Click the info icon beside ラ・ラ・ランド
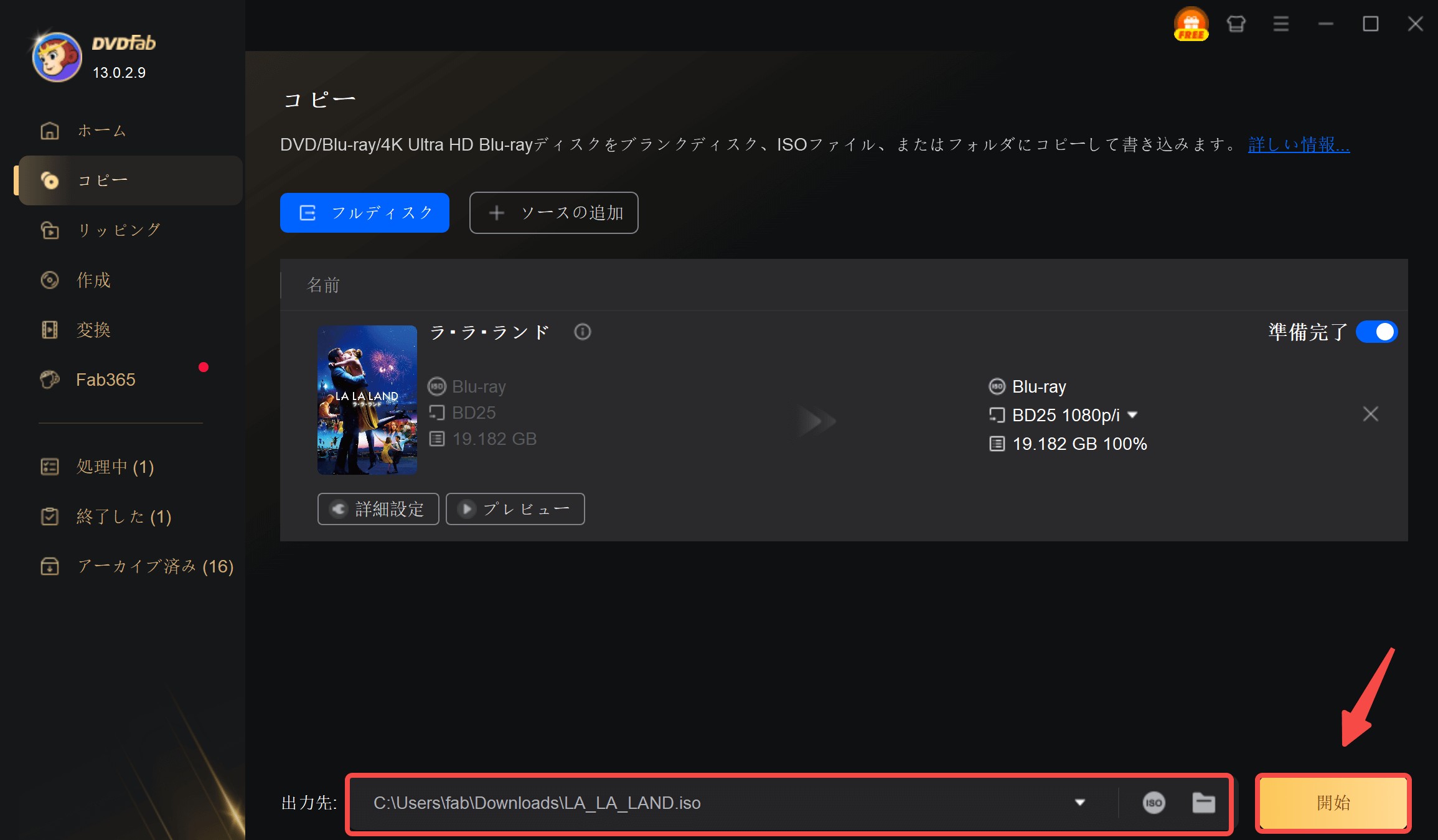The width and height of the screenshot is (1438, 840). coord(583,332)
